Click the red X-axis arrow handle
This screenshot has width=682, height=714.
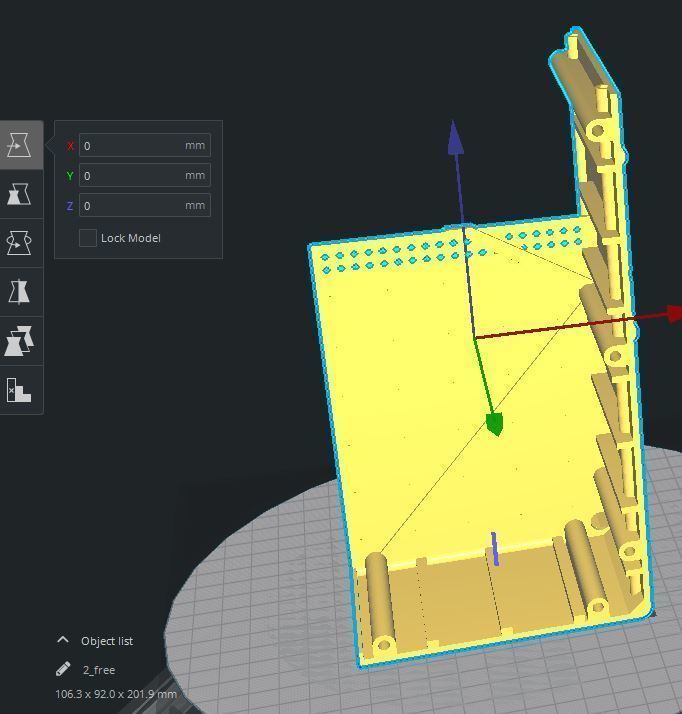point(674,313)
